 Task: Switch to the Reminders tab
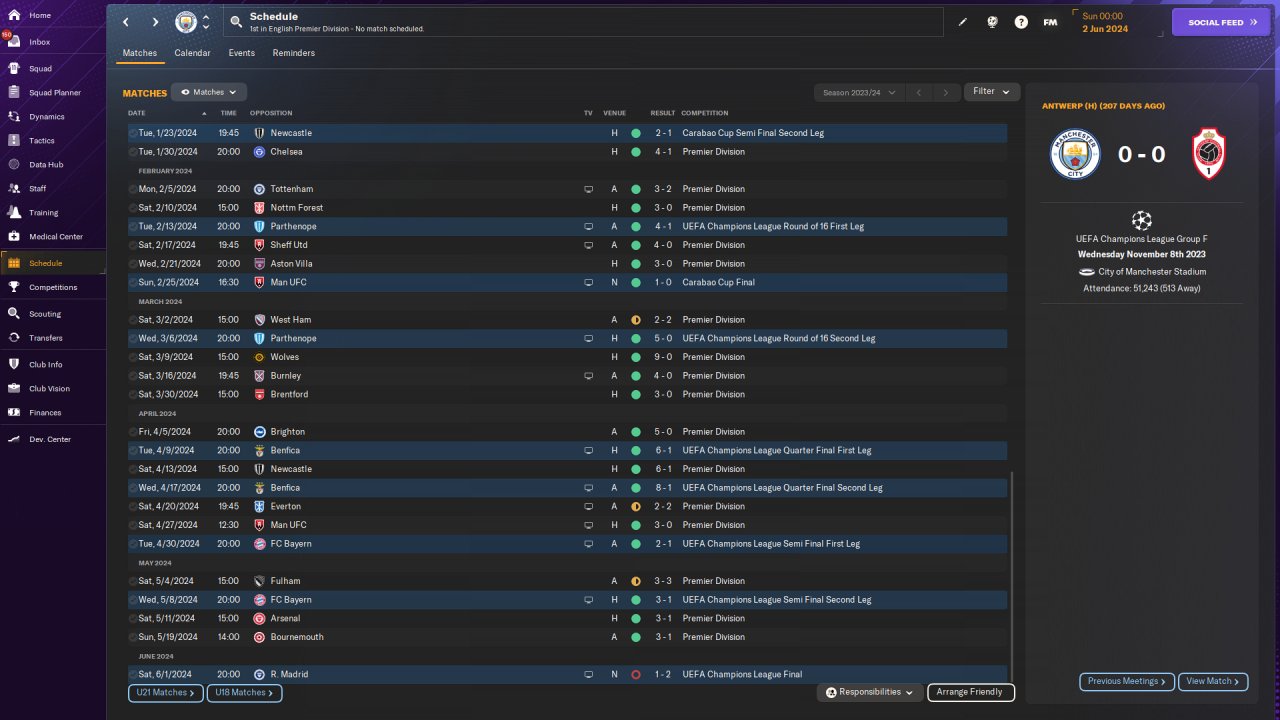pos(294,53)
